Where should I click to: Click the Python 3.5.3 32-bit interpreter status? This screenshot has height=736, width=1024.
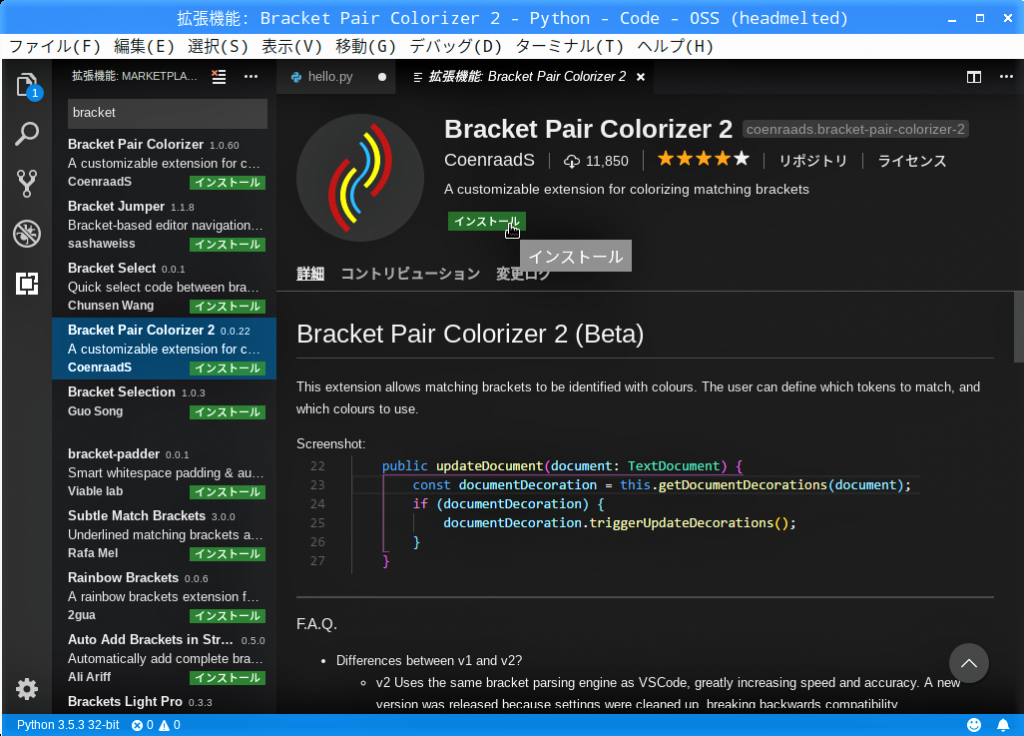(x=68, y=725)
